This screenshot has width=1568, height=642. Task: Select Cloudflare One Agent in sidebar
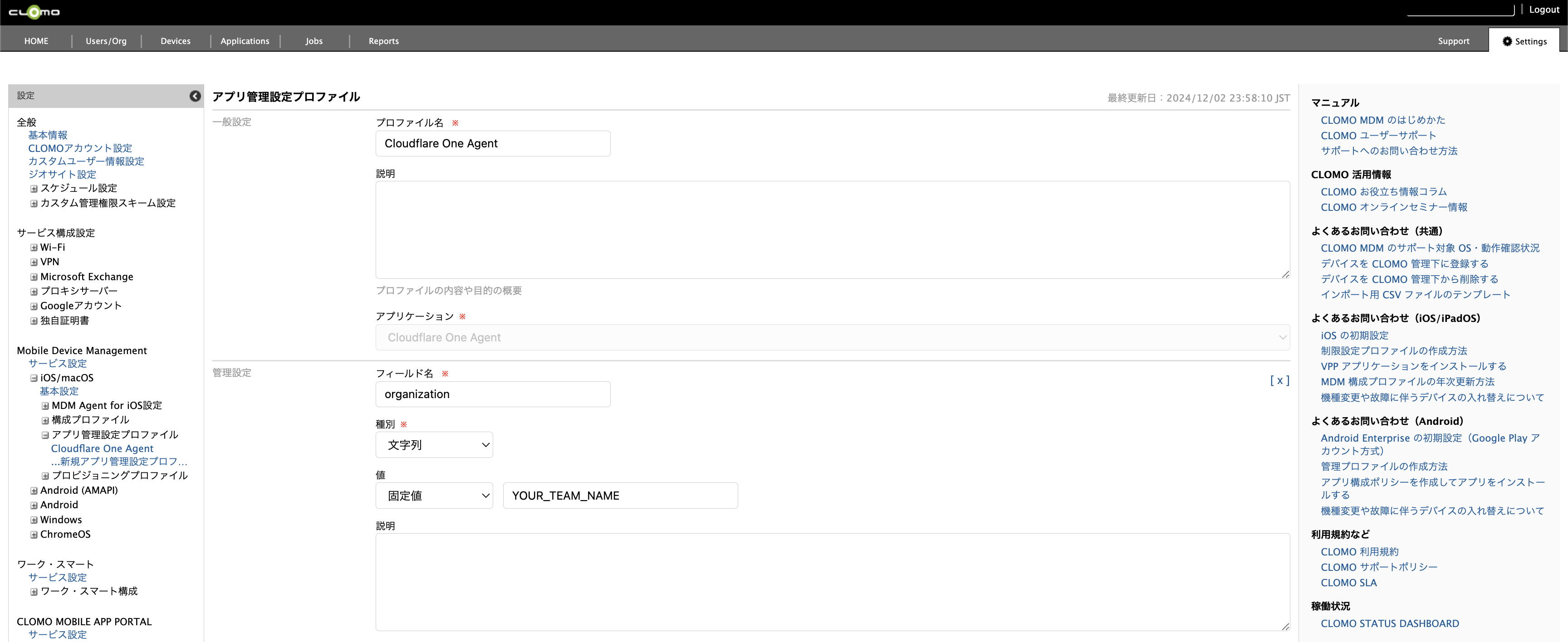(102, 448)
